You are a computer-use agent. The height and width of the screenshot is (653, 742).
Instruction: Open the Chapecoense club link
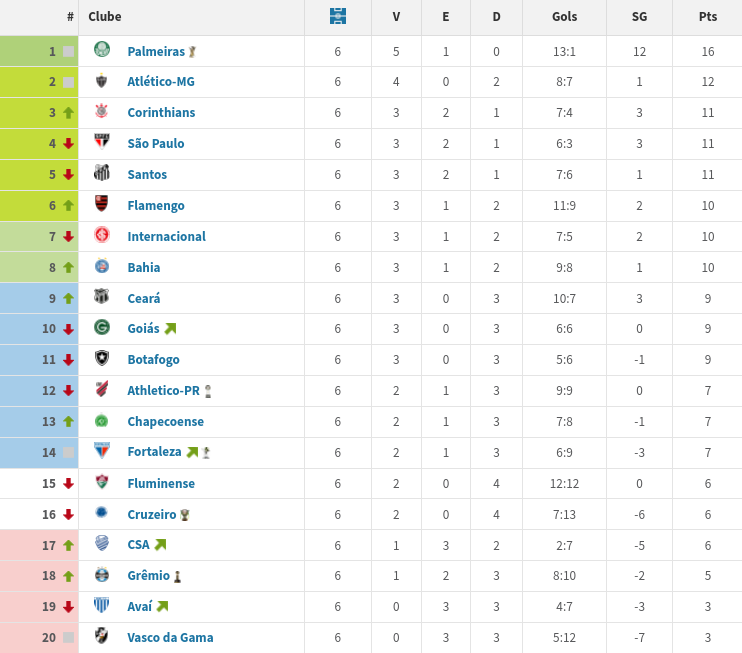[166, 422]
